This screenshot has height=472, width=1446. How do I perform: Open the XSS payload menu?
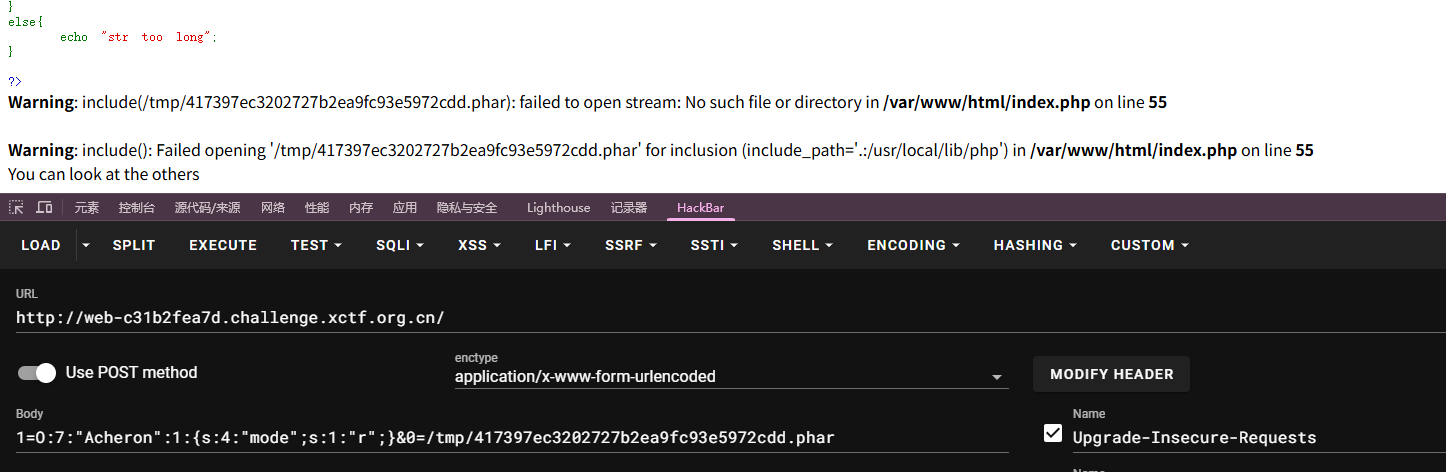[481, 245]
